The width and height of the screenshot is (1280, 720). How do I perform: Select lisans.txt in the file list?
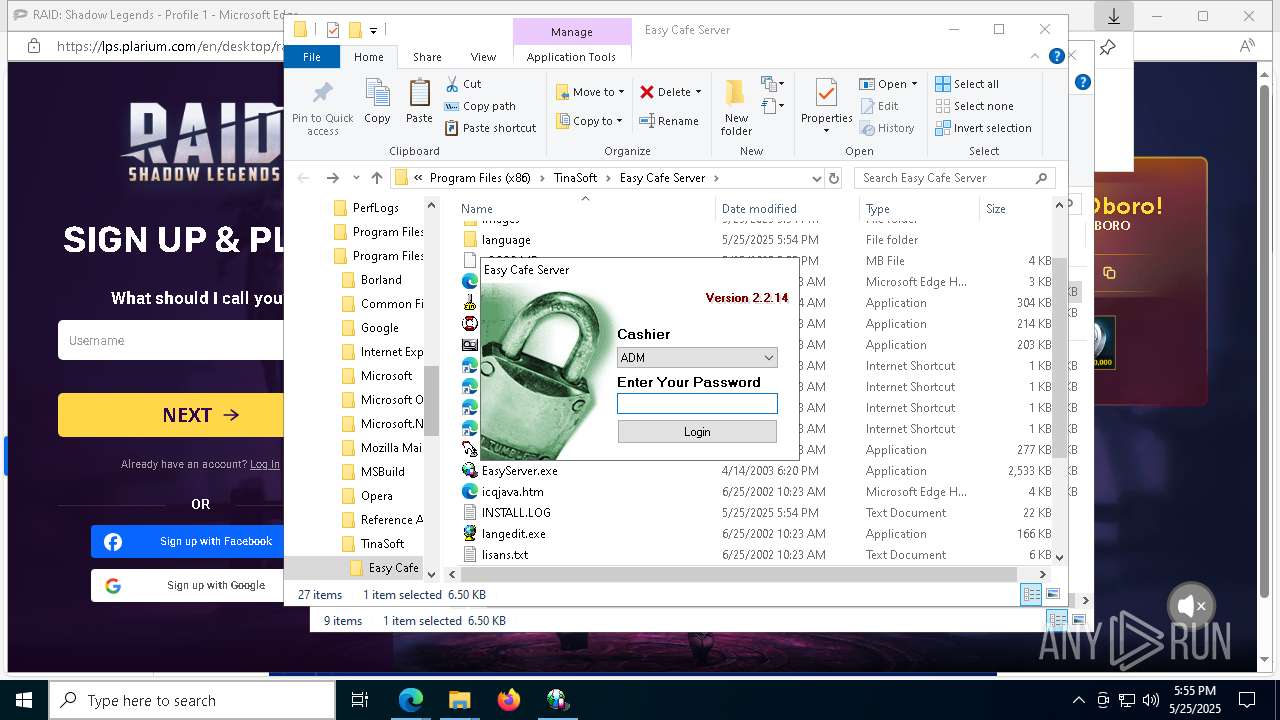[x=504, y=554]
